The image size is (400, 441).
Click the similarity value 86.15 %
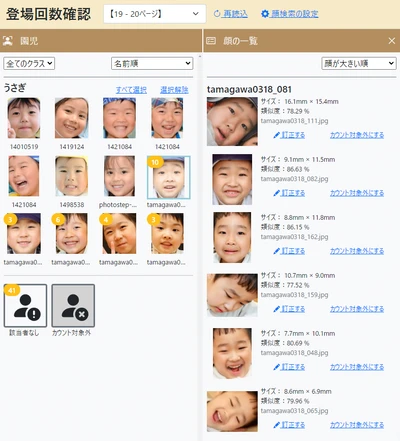click(298, 227)
